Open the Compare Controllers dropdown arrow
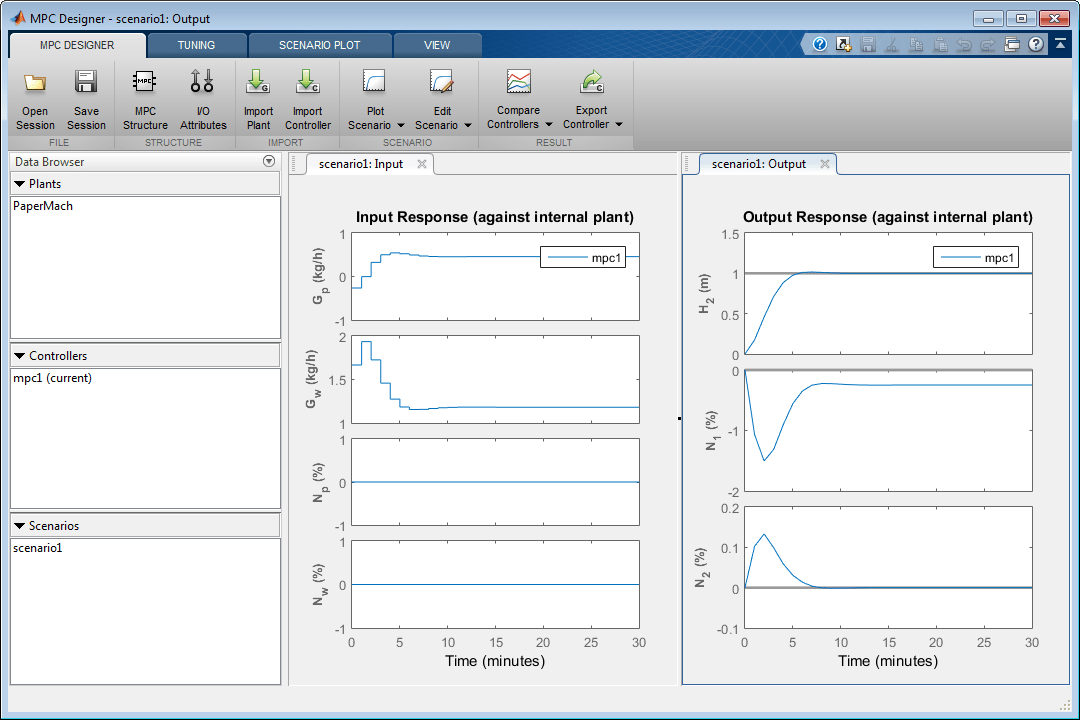 549,125
